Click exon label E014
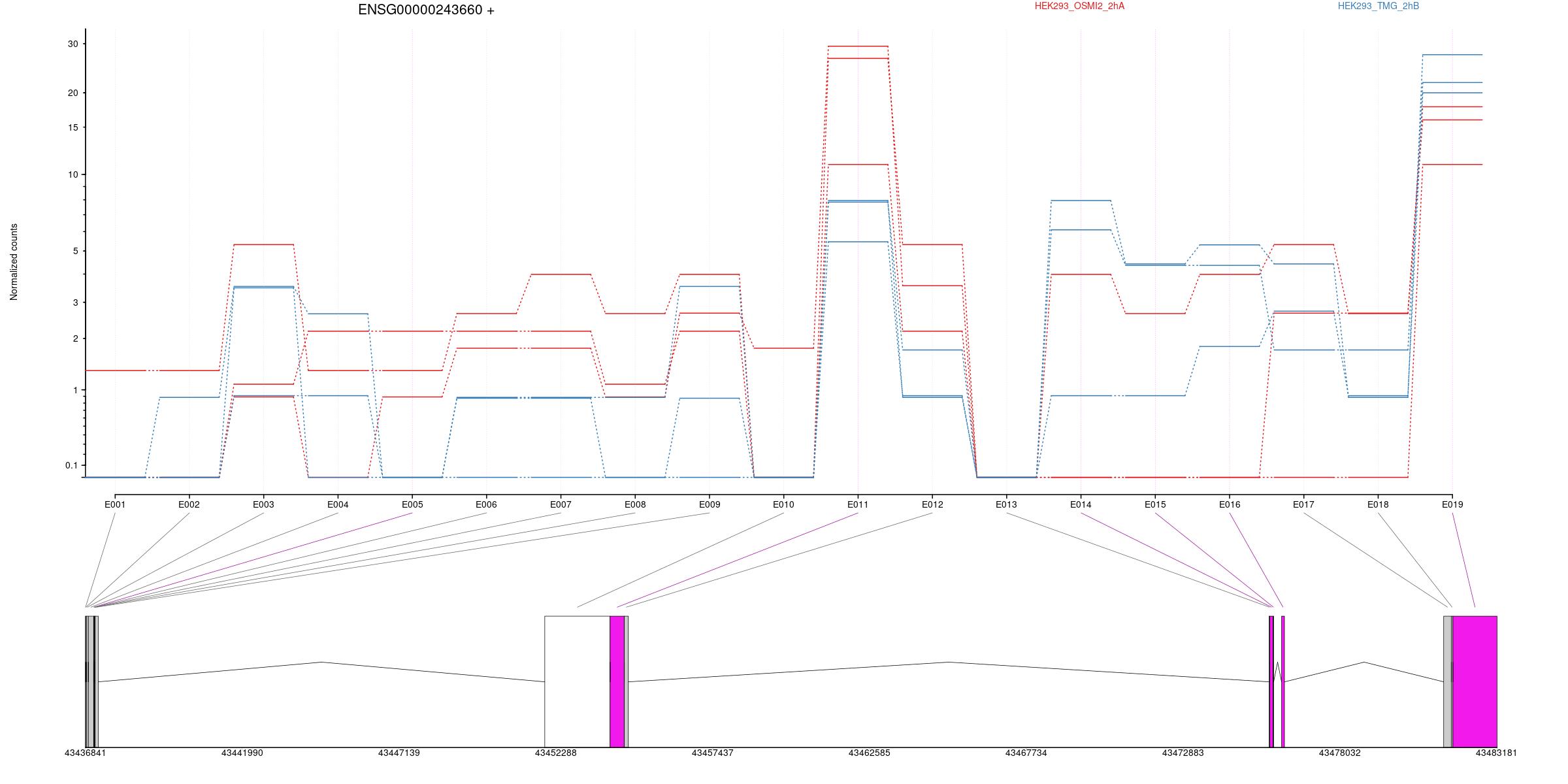This screenshot has width=1568, height=784. (1081, 504)
